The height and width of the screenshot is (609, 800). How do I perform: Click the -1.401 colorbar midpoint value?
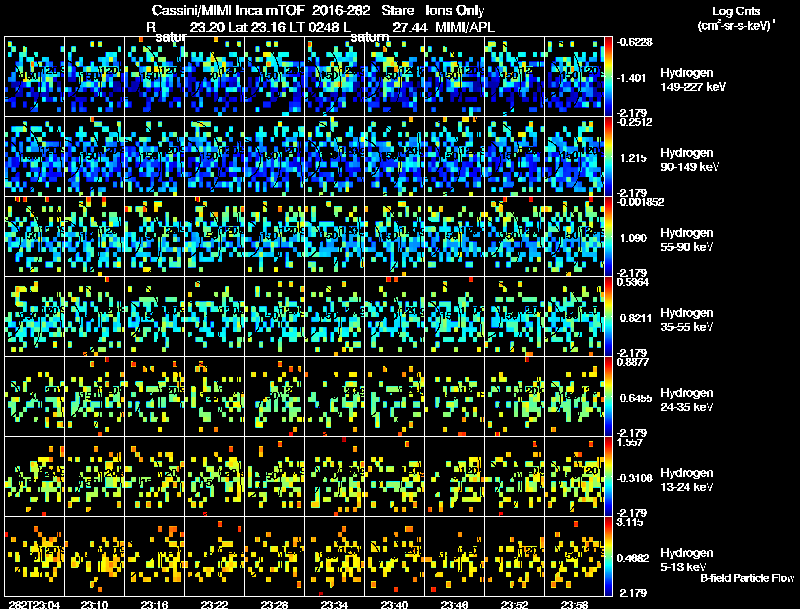pos(632,78)
